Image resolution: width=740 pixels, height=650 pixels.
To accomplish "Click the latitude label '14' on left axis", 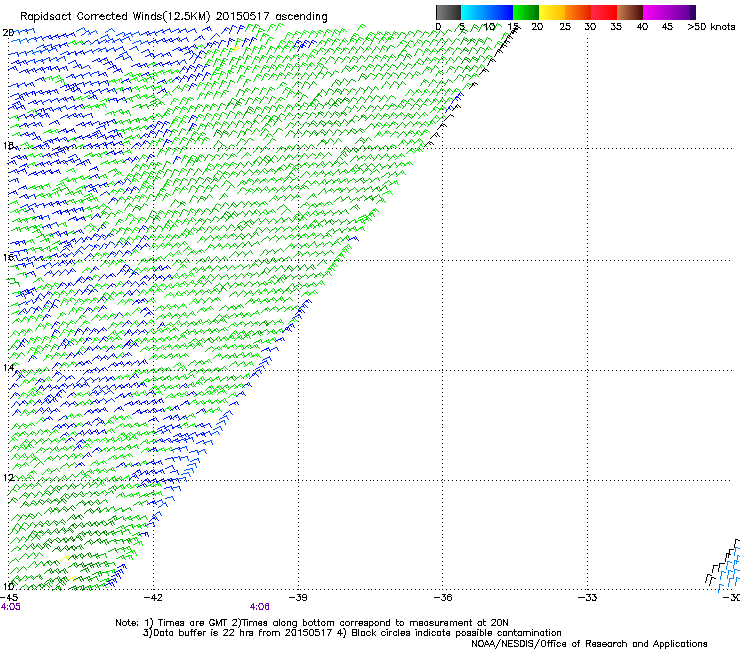I will pos(8,367).
